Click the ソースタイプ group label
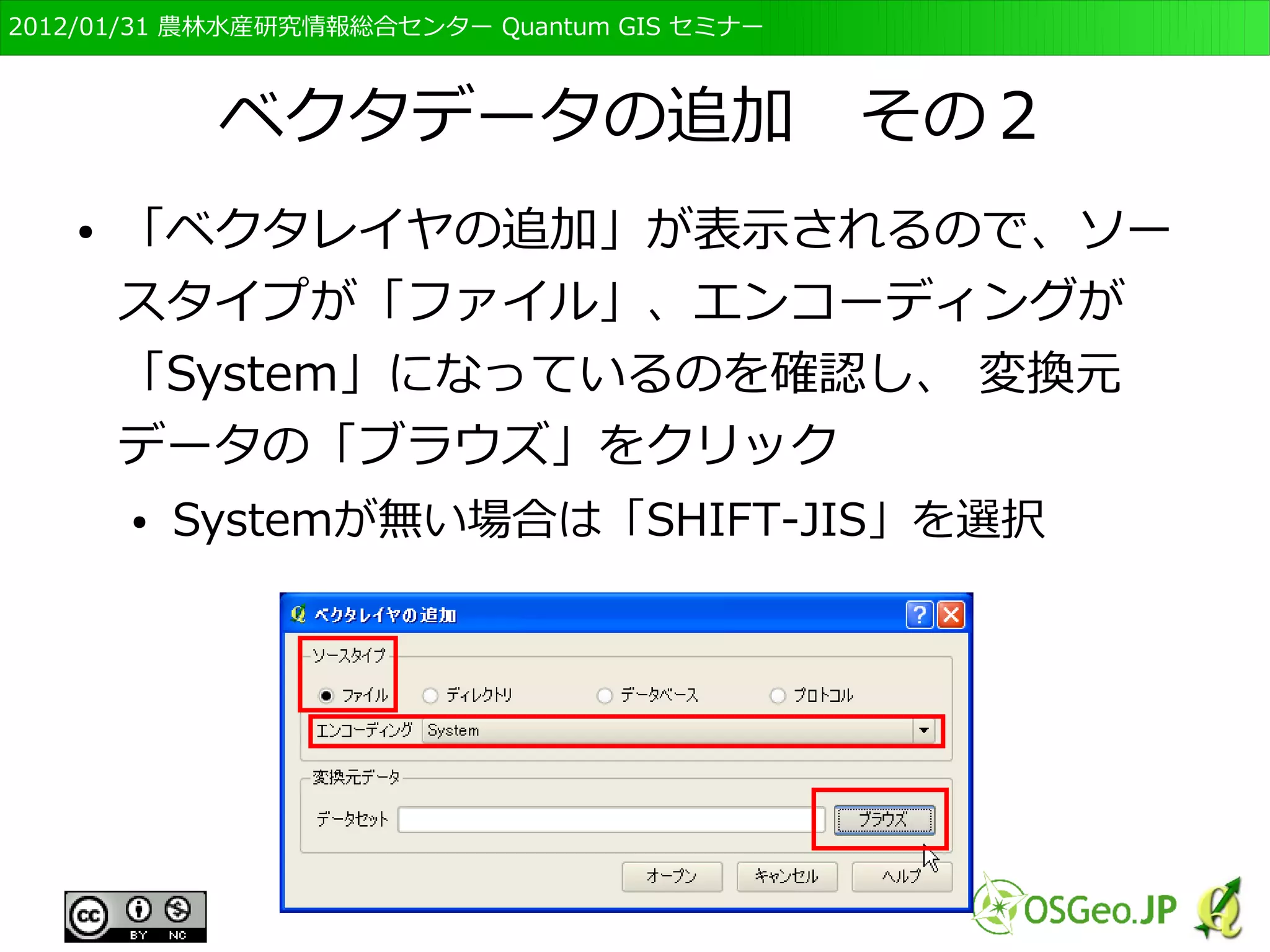The width and height of the screenshot is (1270, 952). [349, 656]
